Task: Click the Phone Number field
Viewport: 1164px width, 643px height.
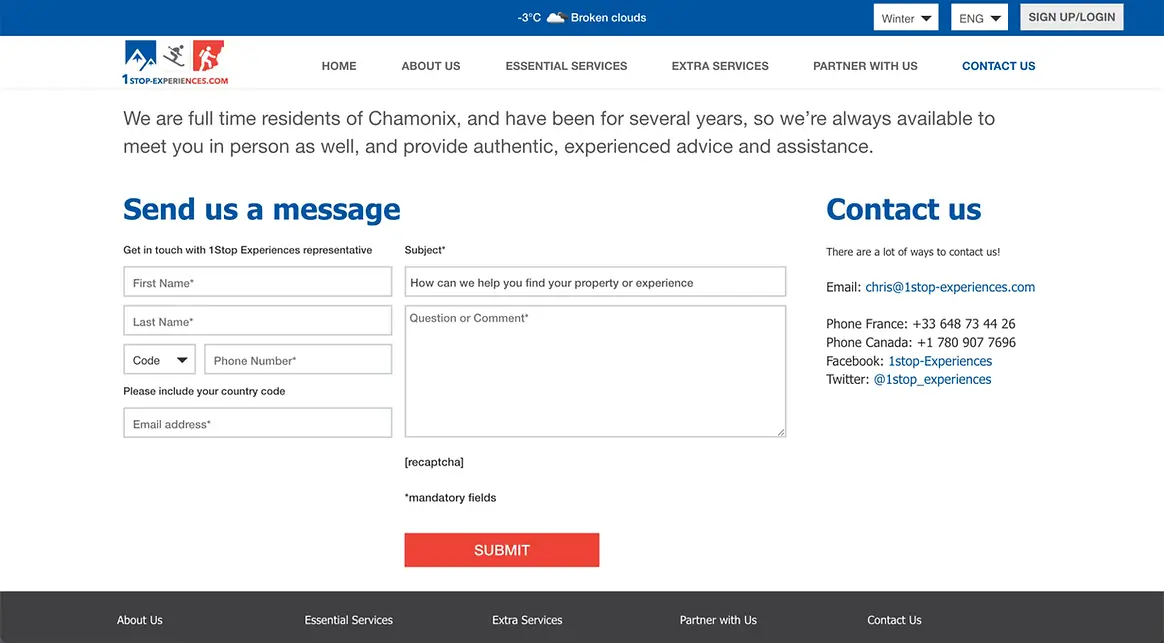Action: pyautogui.click(x=297, y=360)
